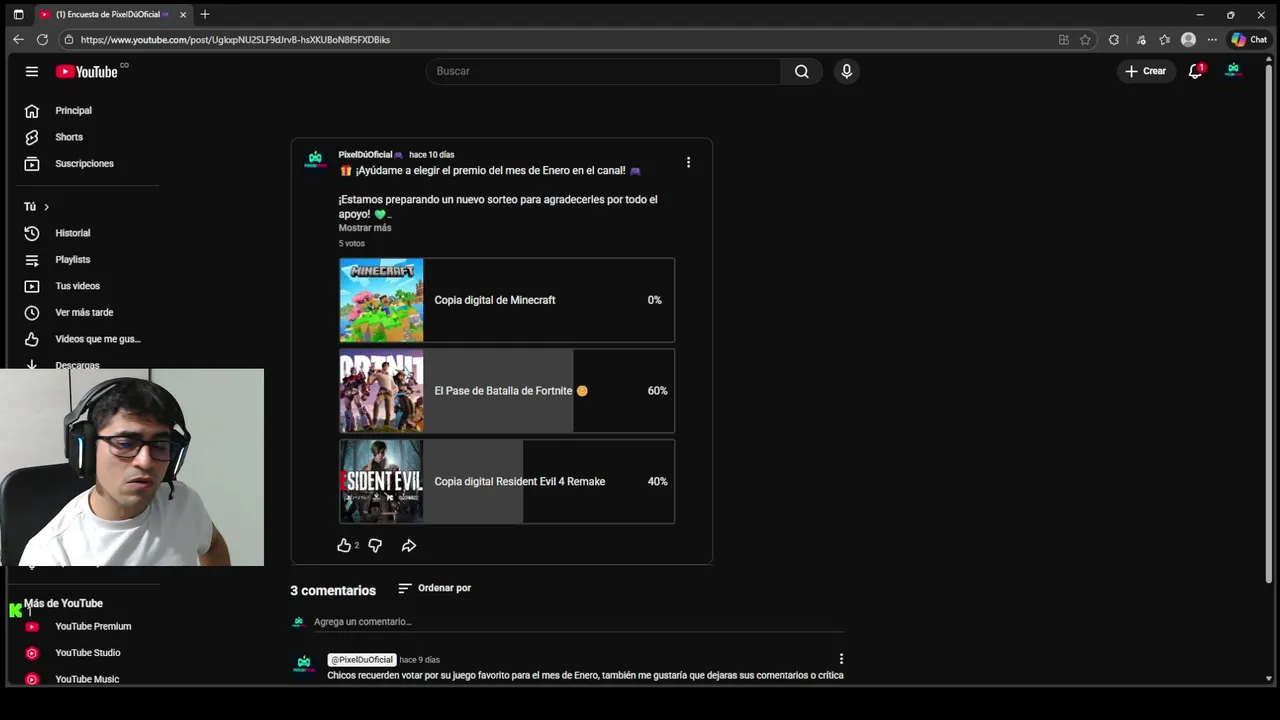1280x720 pixels.
Task: Open browser settings and more menu
Action: [1212, 40]
